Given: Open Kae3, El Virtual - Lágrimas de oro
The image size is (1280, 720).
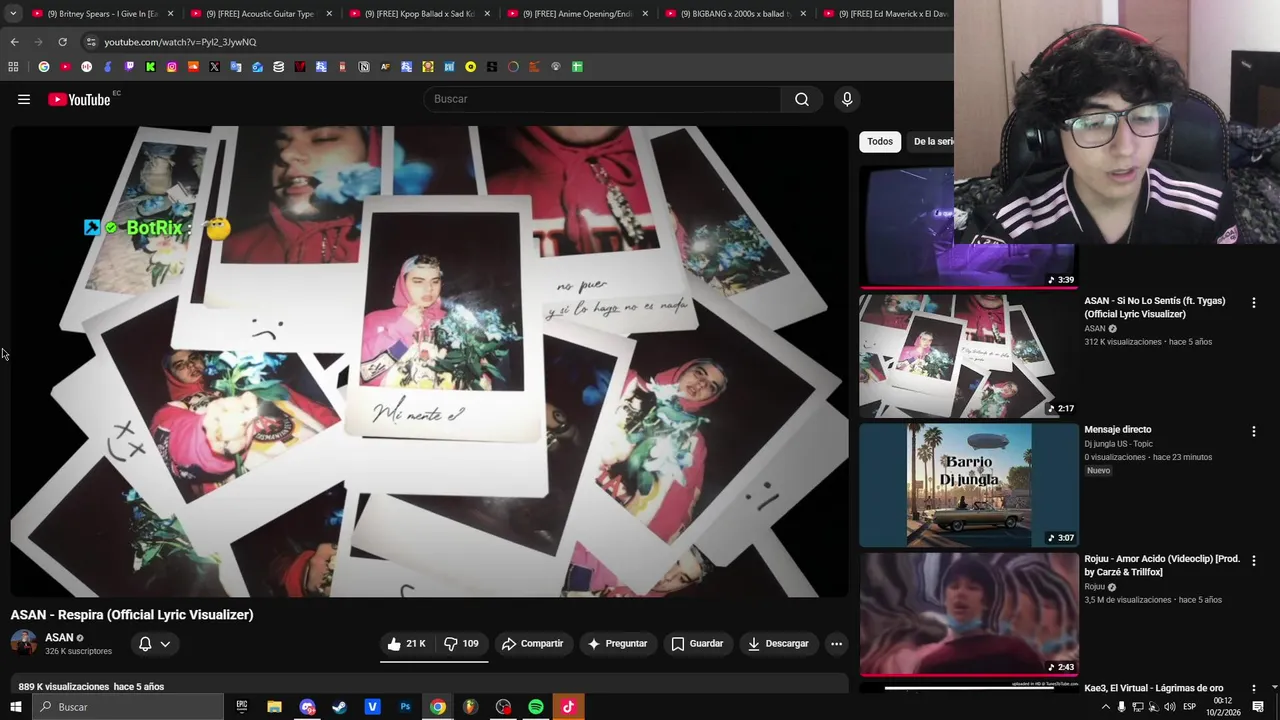Looking at the screenshot, I should point(1154,688).
